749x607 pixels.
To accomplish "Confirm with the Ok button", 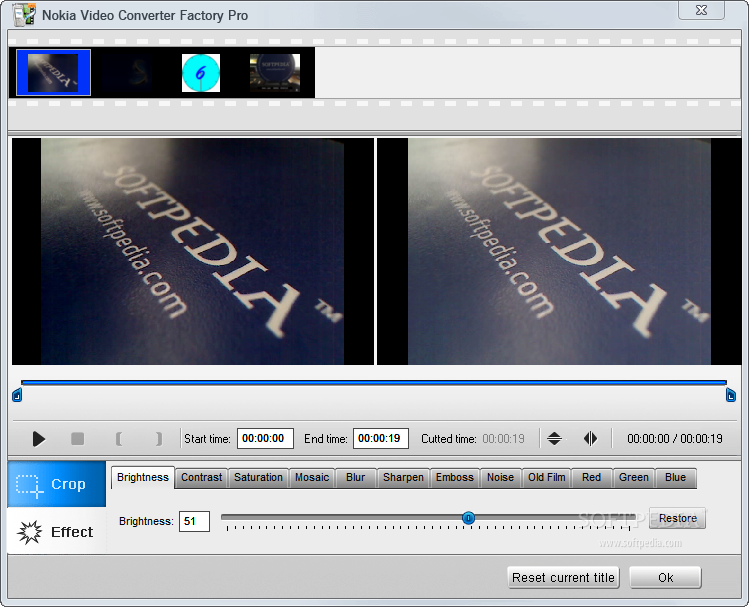I will tap(665, 578).
